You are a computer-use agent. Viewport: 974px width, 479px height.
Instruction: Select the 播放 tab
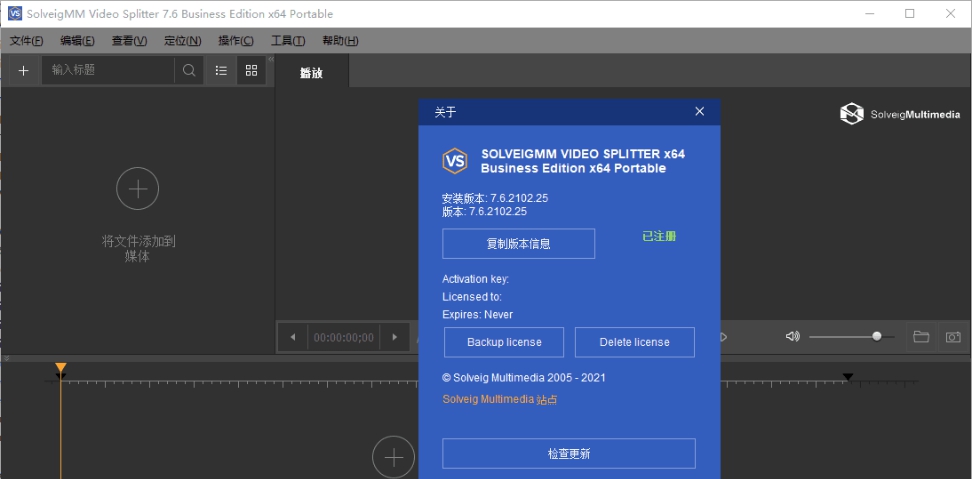coord(311,72)
